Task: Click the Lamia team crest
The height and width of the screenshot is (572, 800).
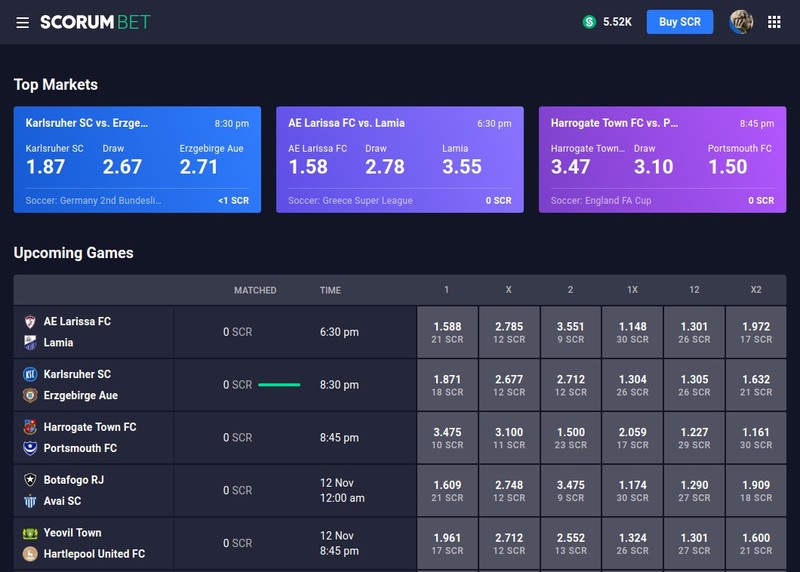Action: pyautogui.click(x=30, y=342)
